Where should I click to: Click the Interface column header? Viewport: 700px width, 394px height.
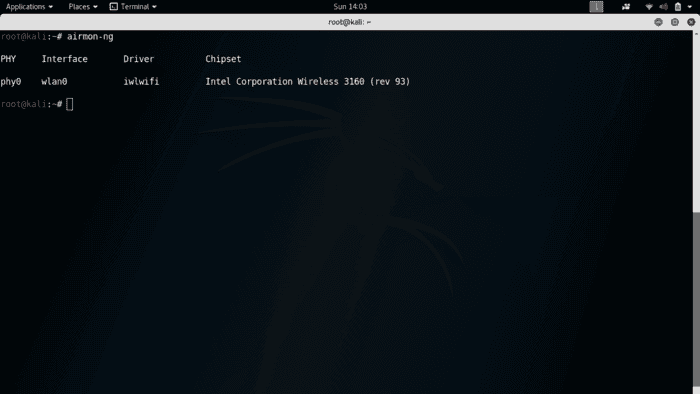click(64, 59)
